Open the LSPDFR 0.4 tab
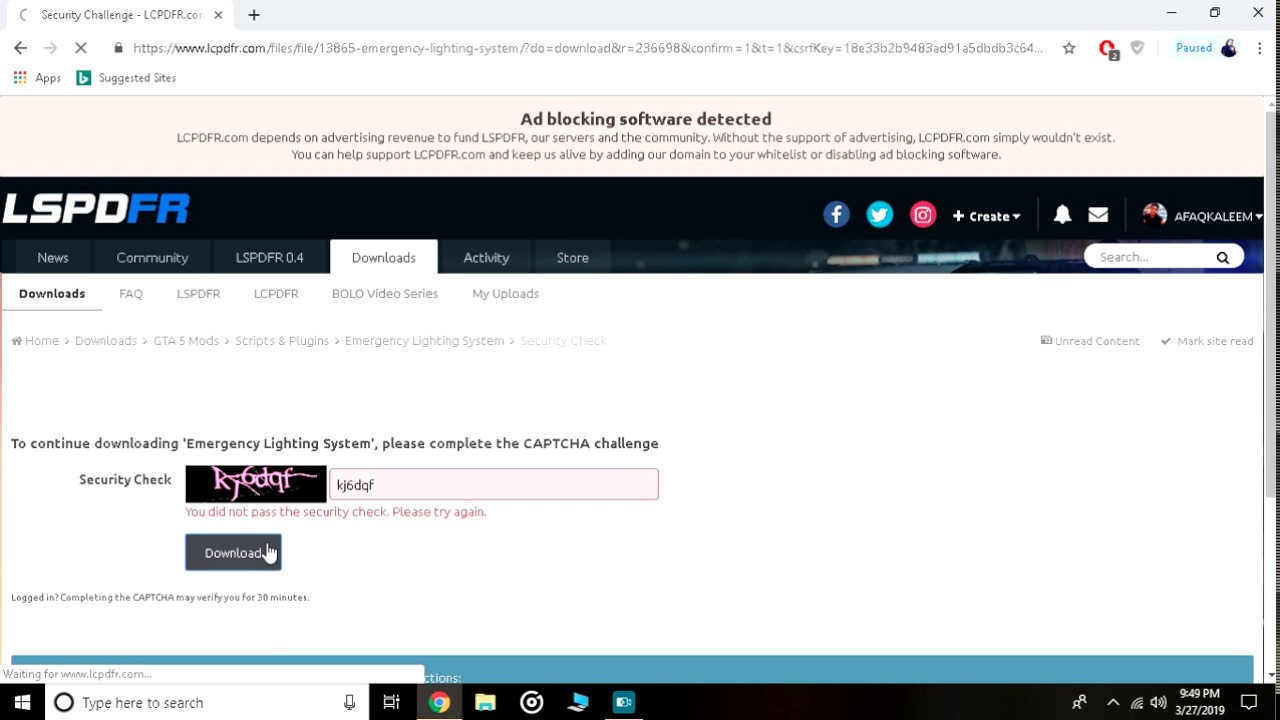This screenshot has width=1280, height=720. [x=270, y=258]
